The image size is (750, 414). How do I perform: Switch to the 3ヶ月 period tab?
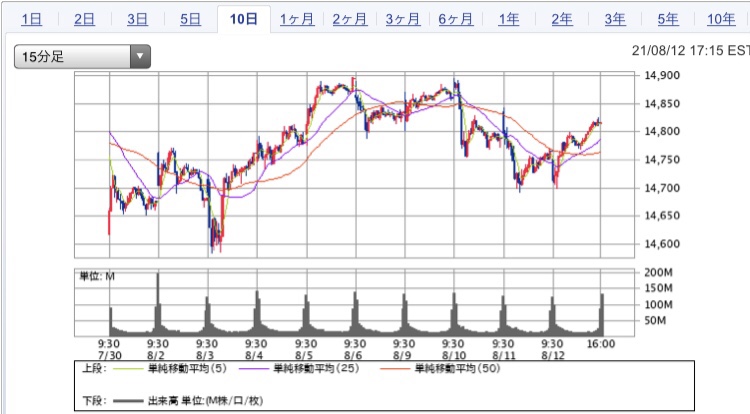click(x=403, y=19)
